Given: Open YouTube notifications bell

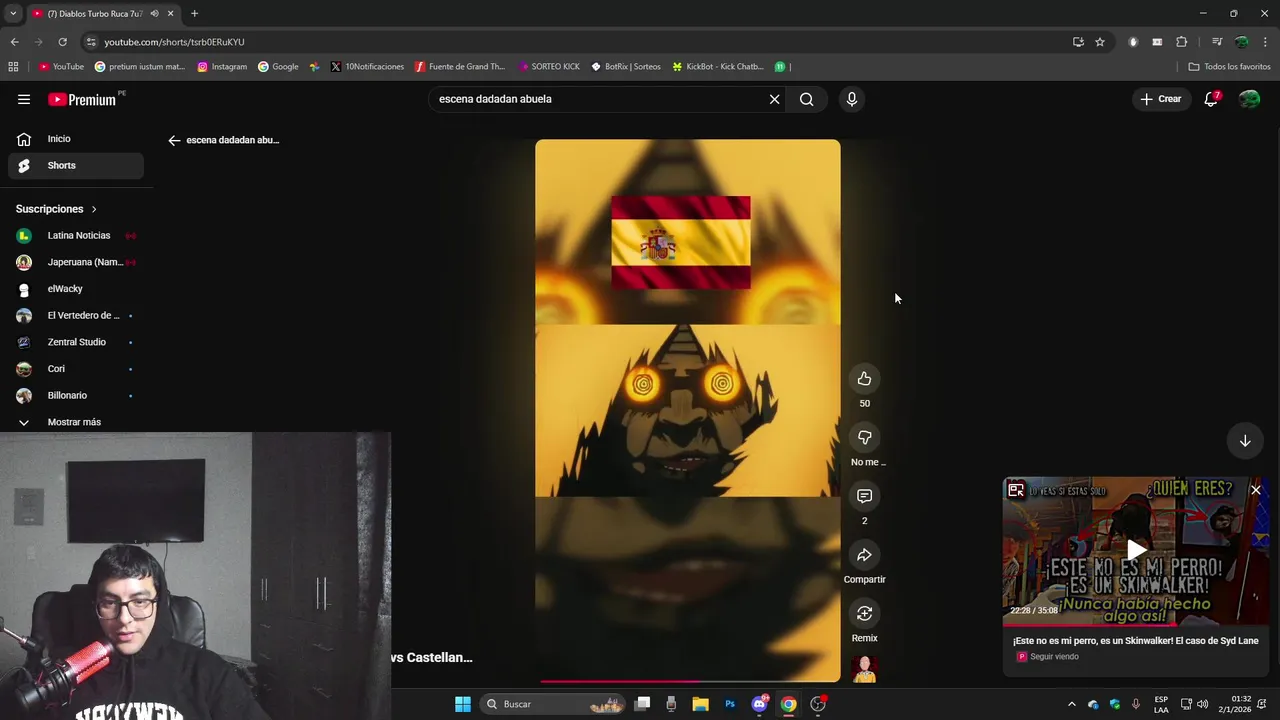Looking at the screenshot, I should click(x=1211, y=99).
